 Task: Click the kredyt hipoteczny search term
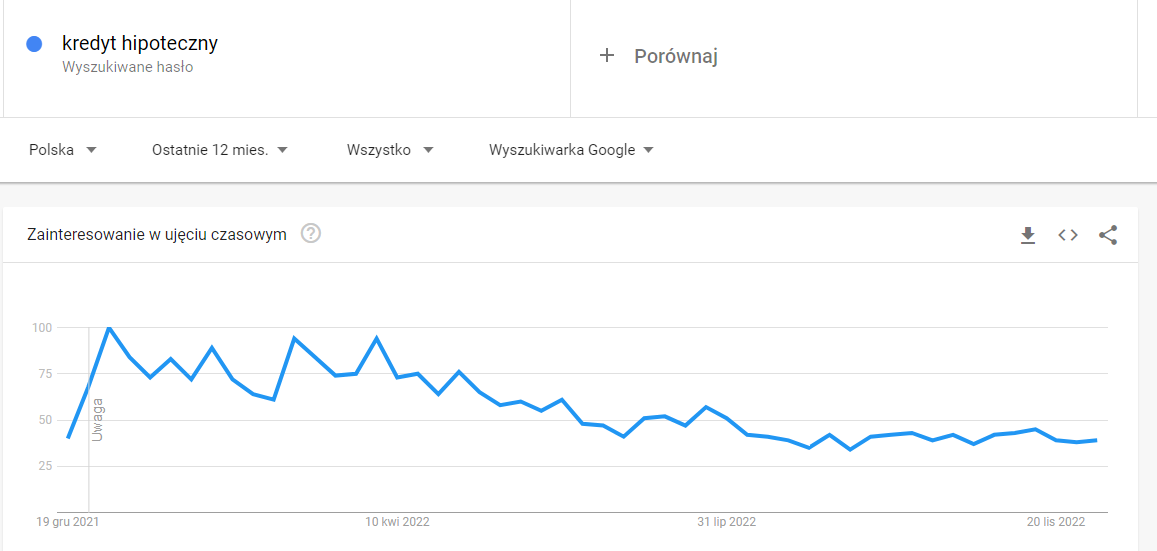click(140, 43)
